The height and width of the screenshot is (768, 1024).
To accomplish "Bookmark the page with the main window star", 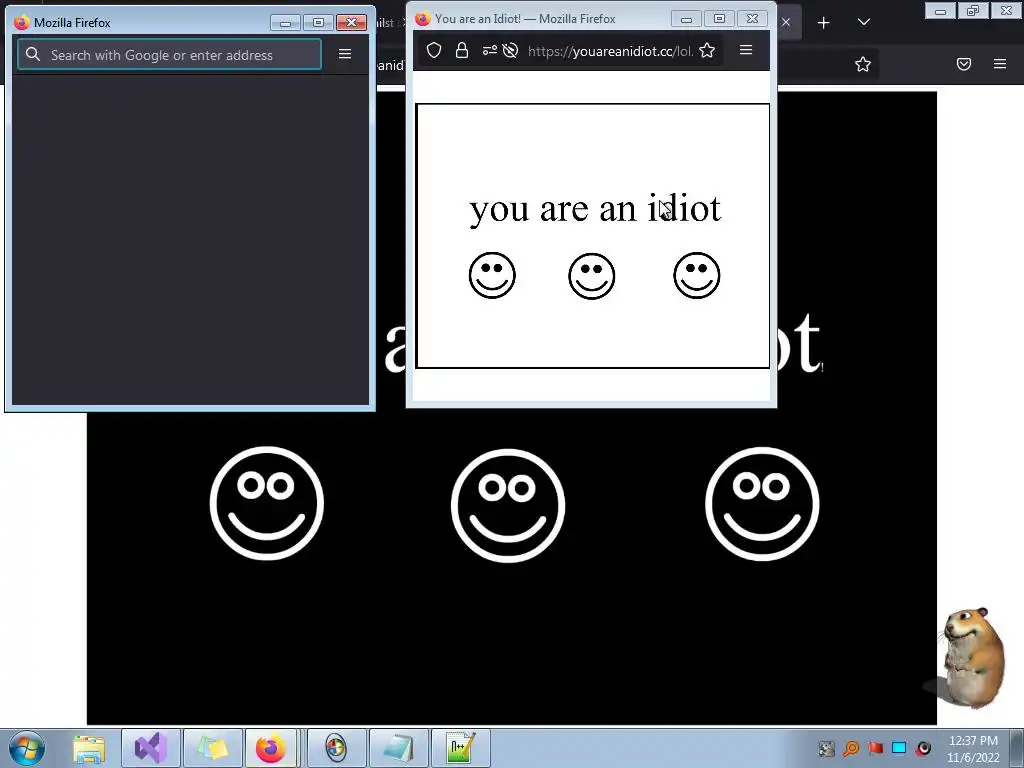I will click(863, 64).
